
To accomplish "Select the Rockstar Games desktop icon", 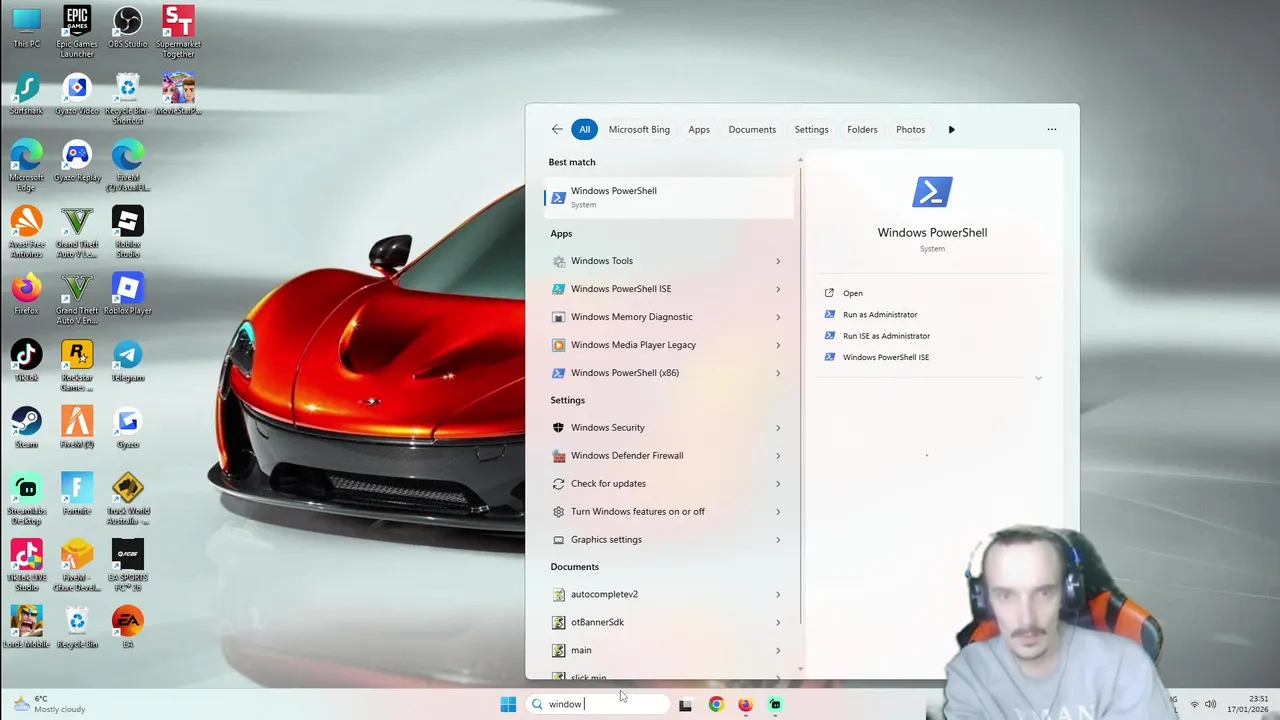I will (x=77, y=366).
